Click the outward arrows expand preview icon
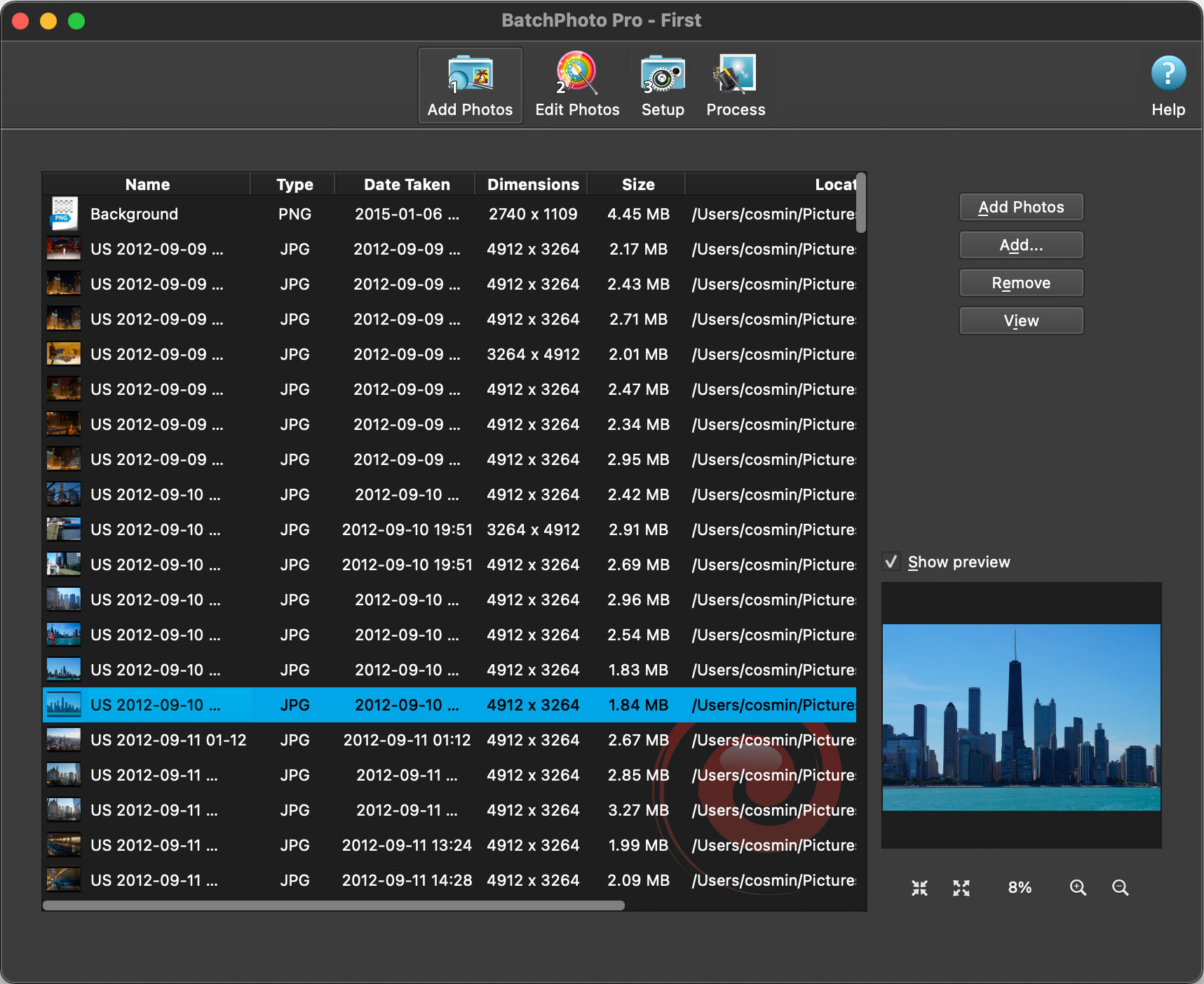The height and width of the screenshot is (984, 1204). click(x=961, y=888)
